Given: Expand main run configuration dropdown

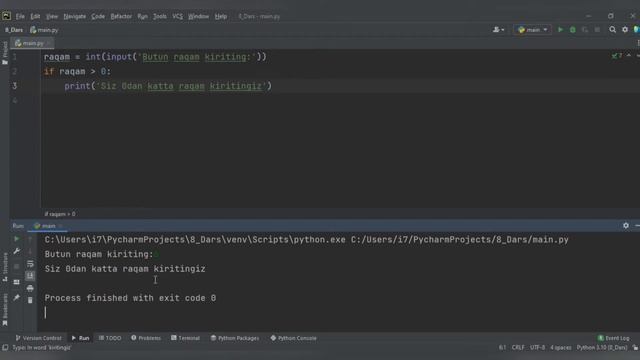Looking at the screenshot, I should 533,30.
